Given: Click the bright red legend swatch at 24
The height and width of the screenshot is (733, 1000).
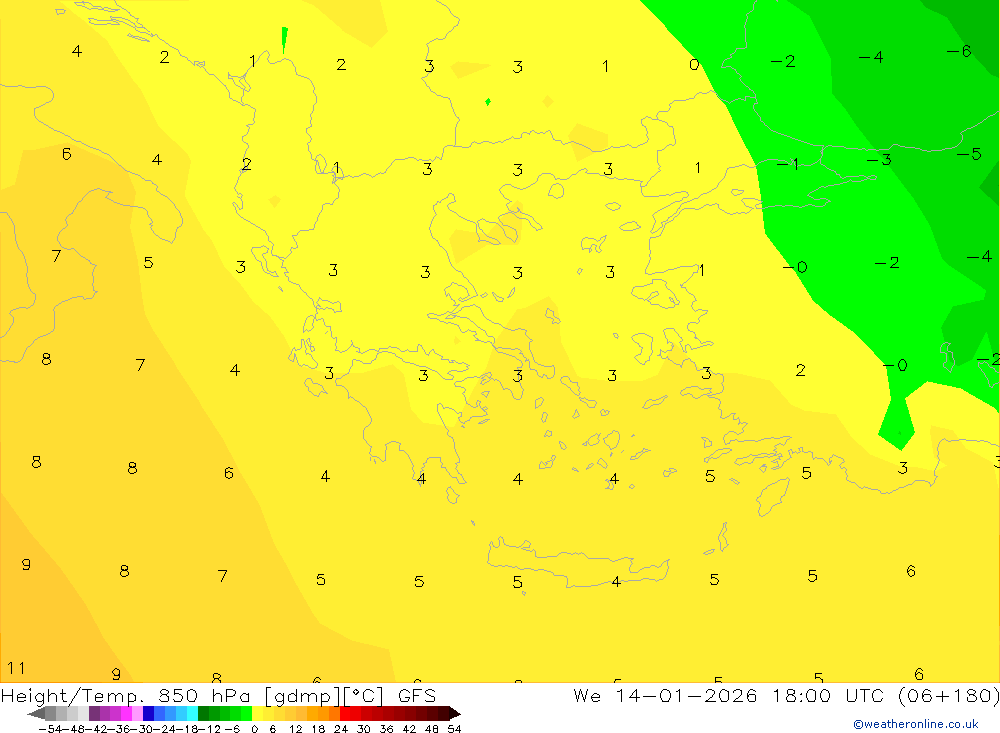Looking at the screenshot, I should 345,714.
